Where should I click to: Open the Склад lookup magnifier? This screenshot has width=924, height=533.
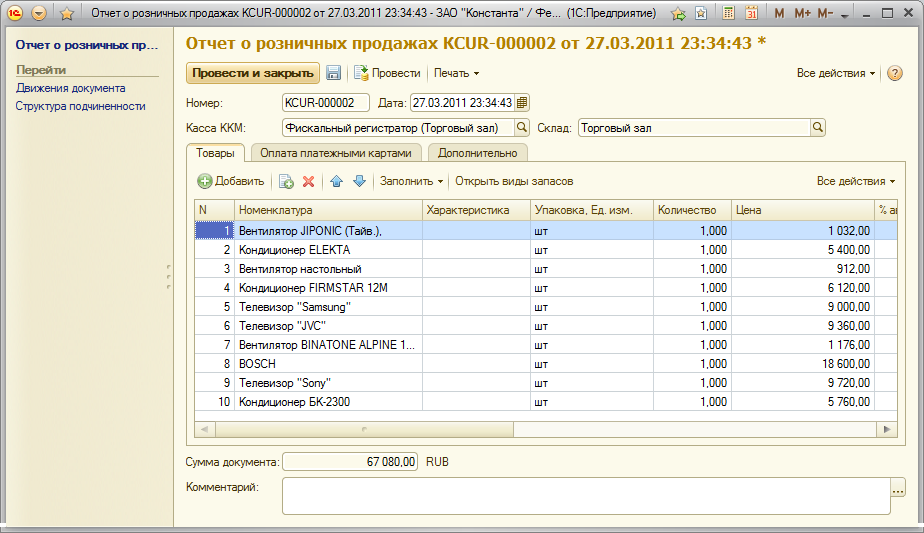pos(818,127)
